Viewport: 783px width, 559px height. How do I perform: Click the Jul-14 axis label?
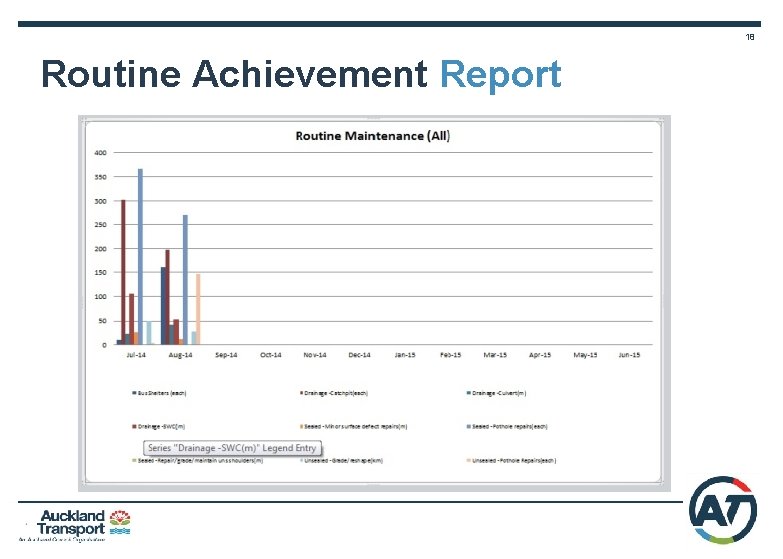136,355
